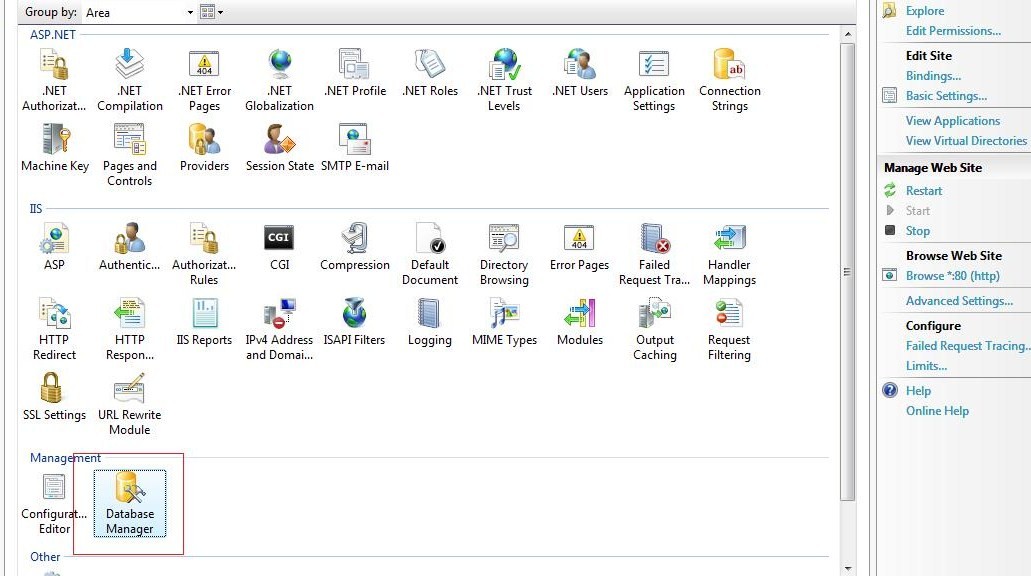Open Directory Browsing feature
The width and height of the screenshot is (1031, 576).
click(504, 254)
